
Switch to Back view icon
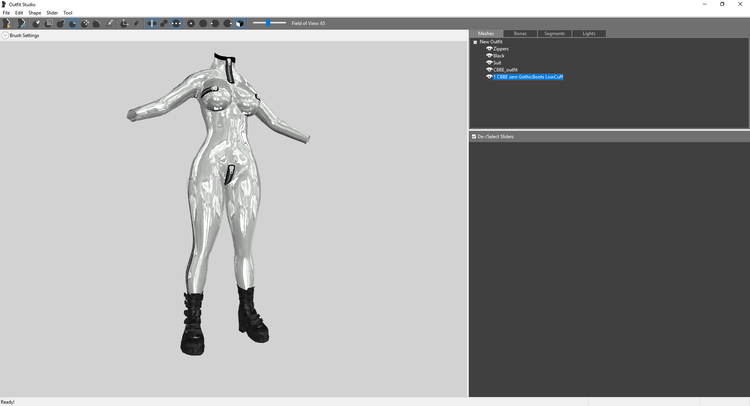(x=203, y=23)
